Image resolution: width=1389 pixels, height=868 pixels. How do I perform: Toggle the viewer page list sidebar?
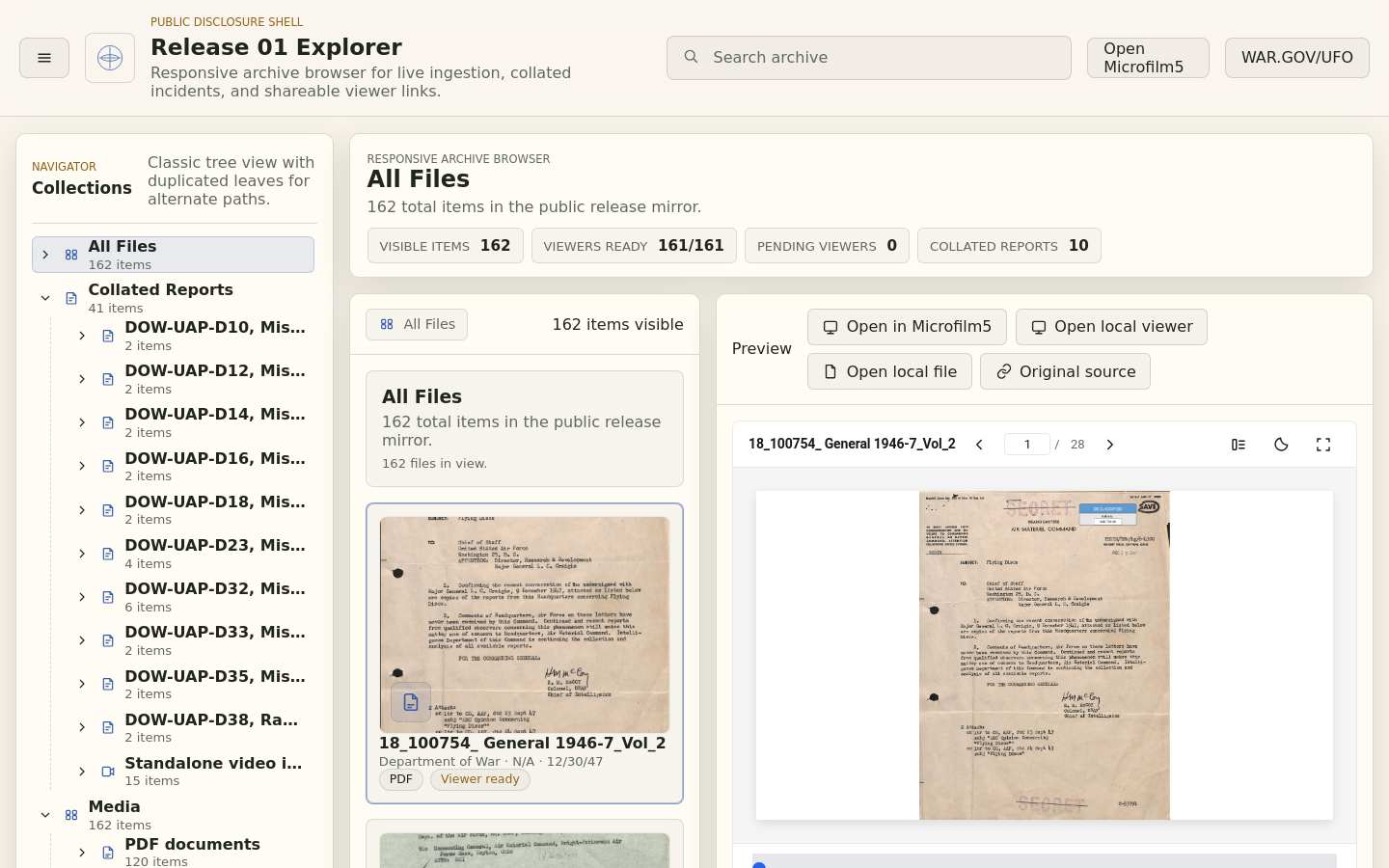click(1239, 445)
